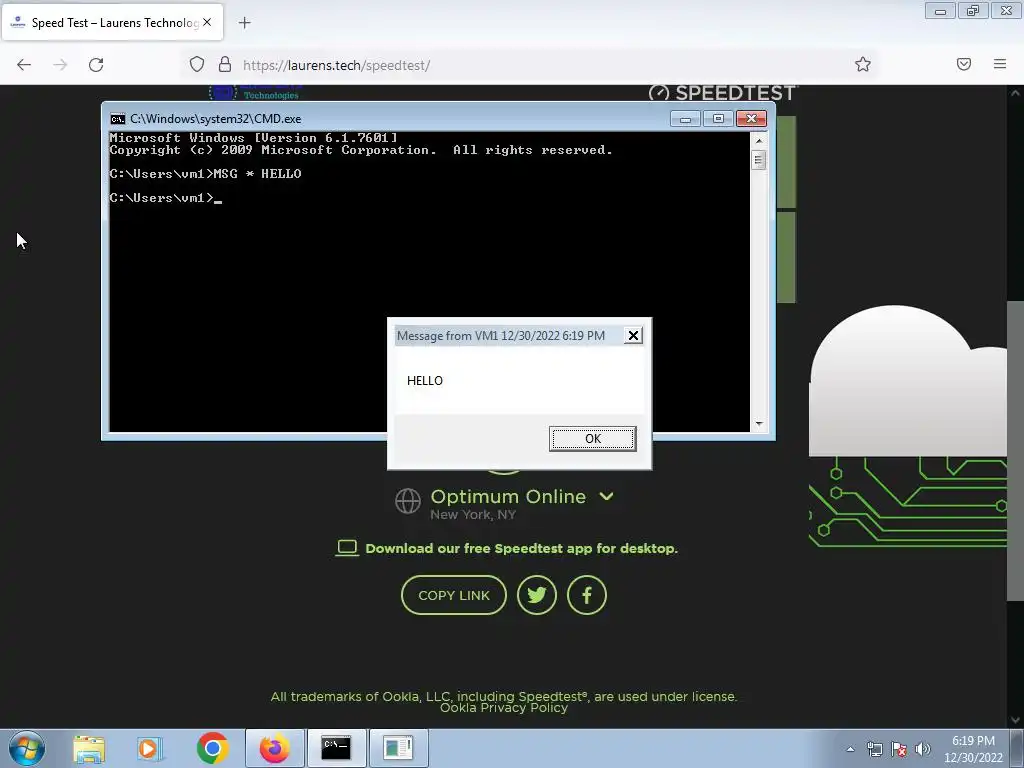Click the browser page vertical scrollbar
The height and width of the screenshot is (768, 1024).
pos(1015,451)
